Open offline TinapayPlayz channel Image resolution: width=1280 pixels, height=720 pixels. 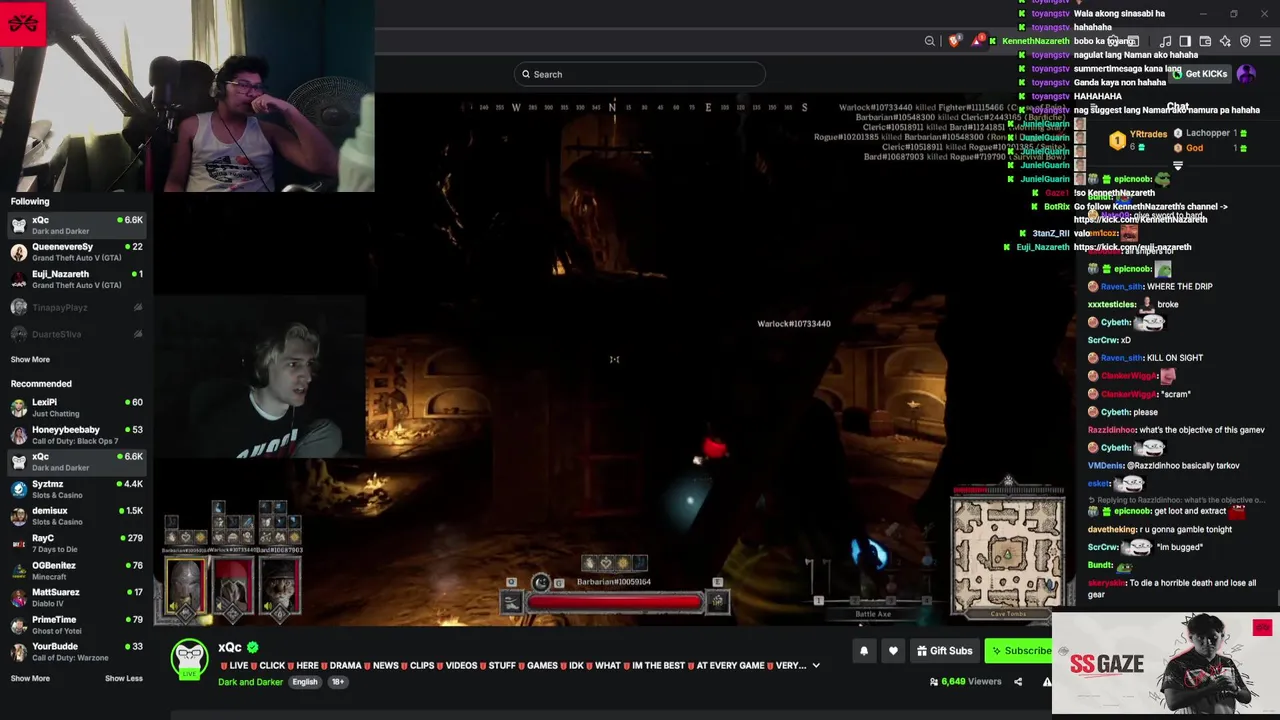76,307
